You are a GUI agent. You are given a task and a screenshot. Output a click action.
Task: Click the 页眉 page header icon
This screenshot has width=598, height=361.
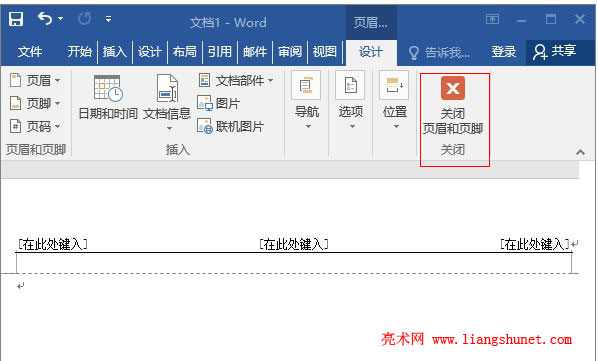click(x=15, y=80)
